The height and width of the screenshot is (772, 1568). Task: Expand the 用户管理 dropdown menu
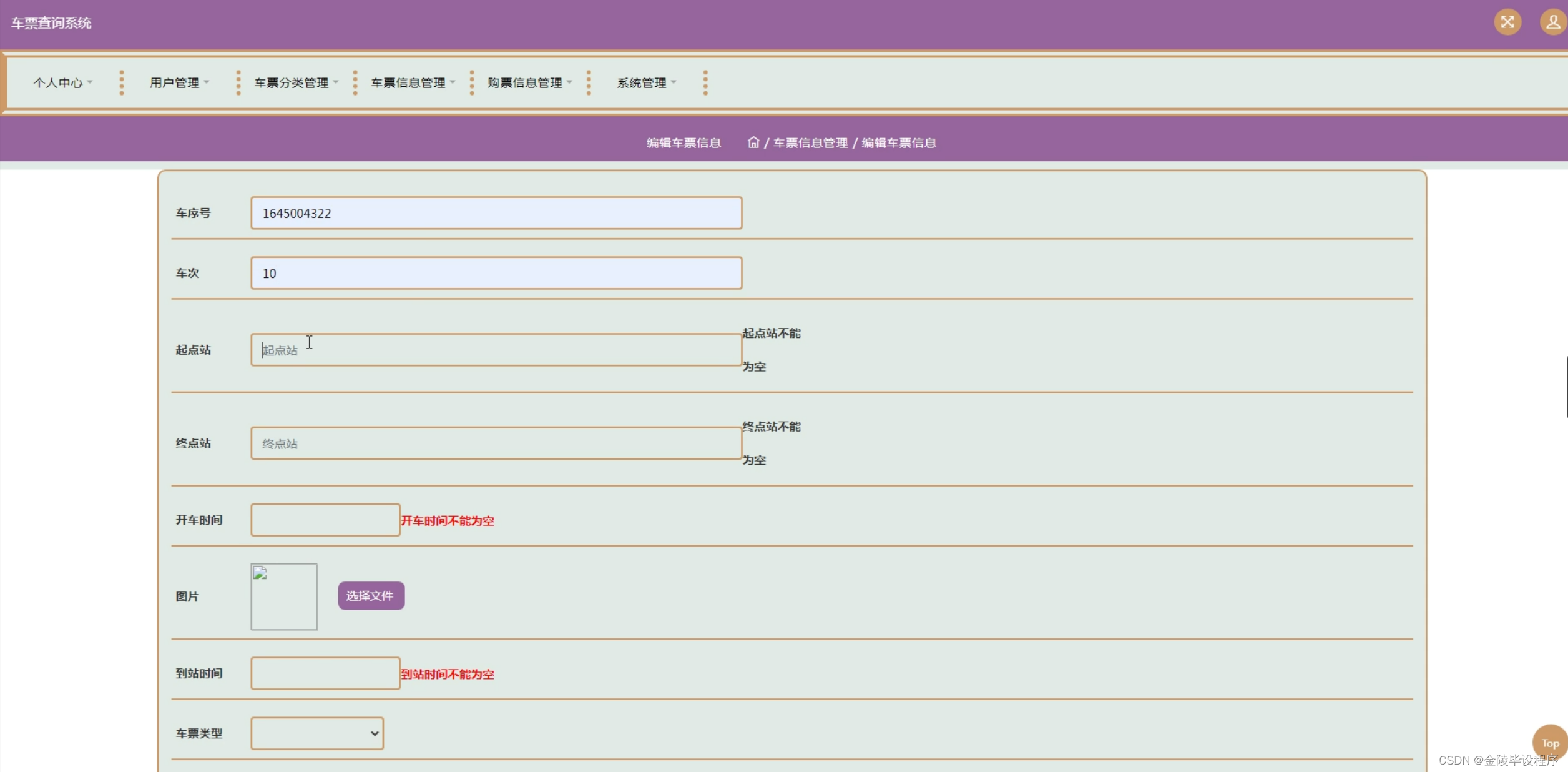point(179,82)
